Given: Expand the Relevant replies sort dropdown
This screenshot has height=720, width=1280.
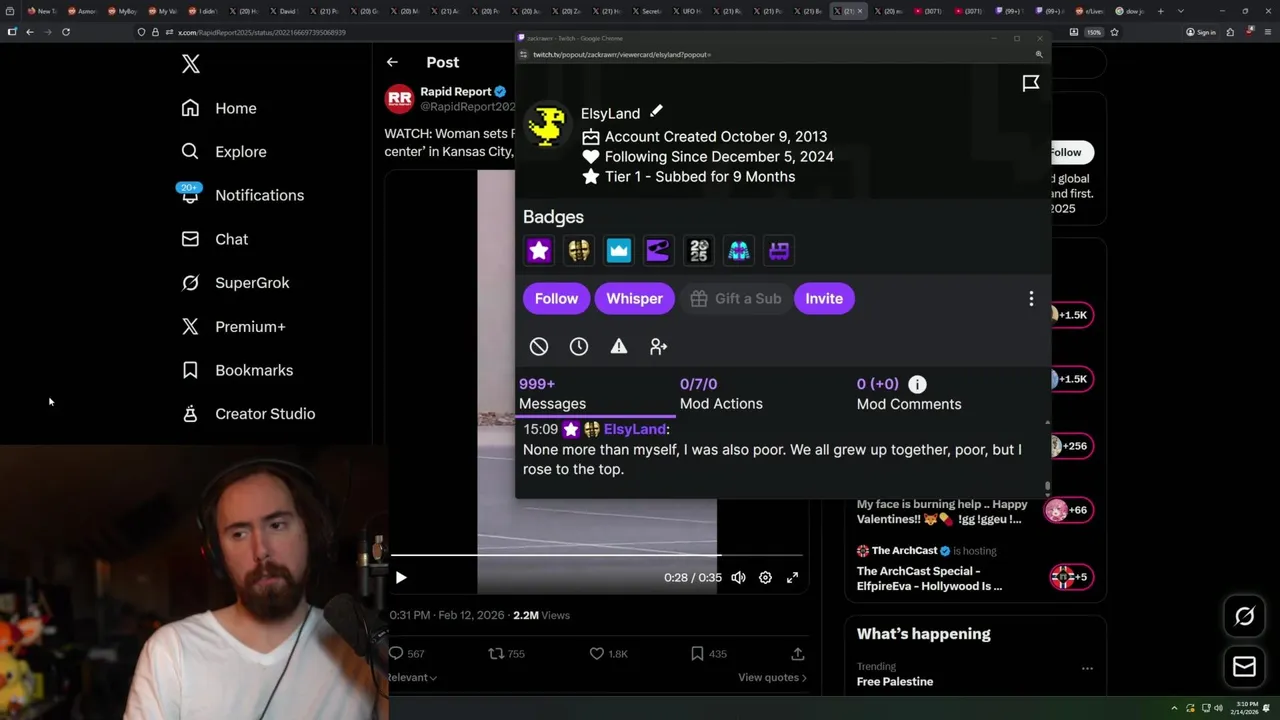Looking at the screenshot, I should point(412,677).
